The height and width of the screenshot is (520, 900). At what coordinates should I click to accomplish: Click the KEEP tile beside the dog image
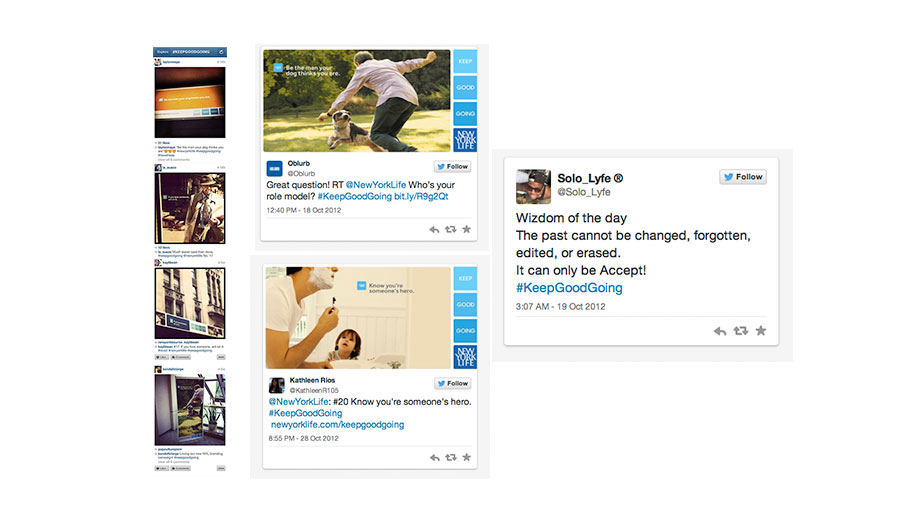pos(465,61)
